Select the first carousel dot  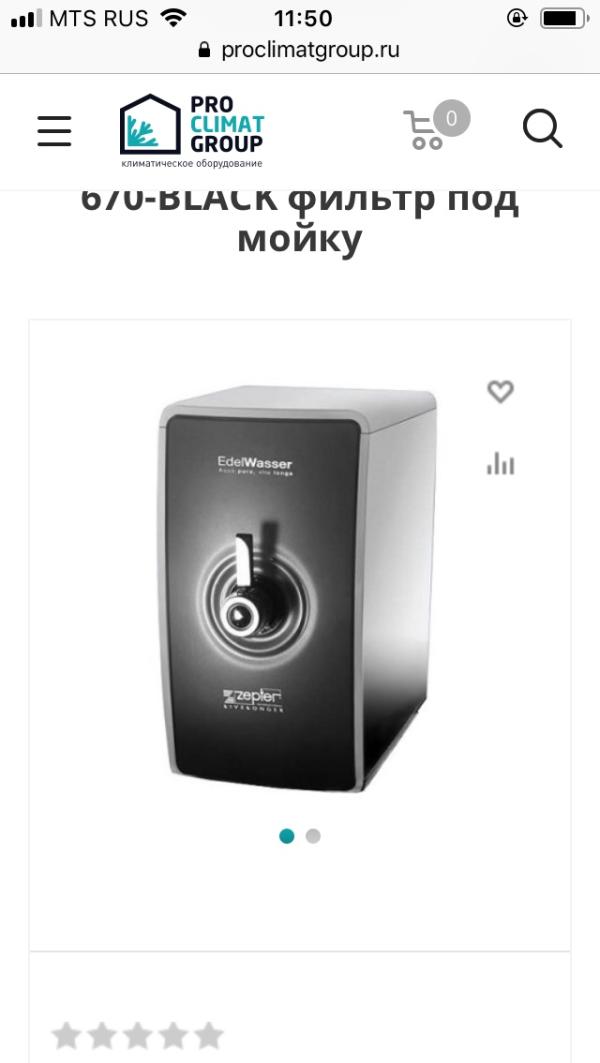coord(287,836)
